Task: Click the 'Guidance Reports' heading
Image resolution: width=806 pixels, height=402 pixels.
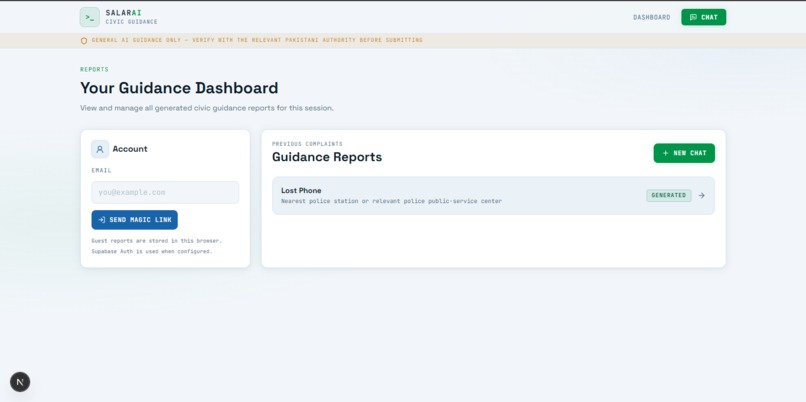Action: coord(327,157)
